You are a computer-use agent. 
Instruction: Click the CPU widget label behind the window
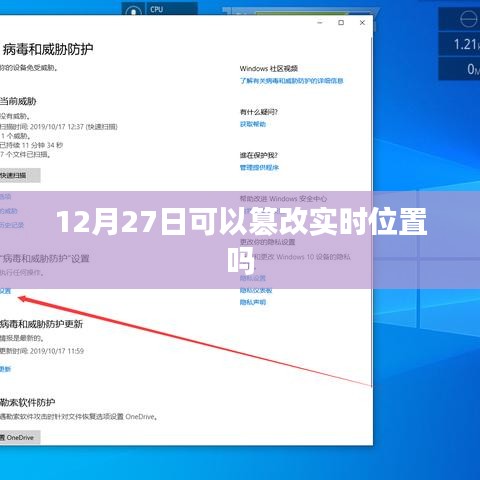coord(156,9)
